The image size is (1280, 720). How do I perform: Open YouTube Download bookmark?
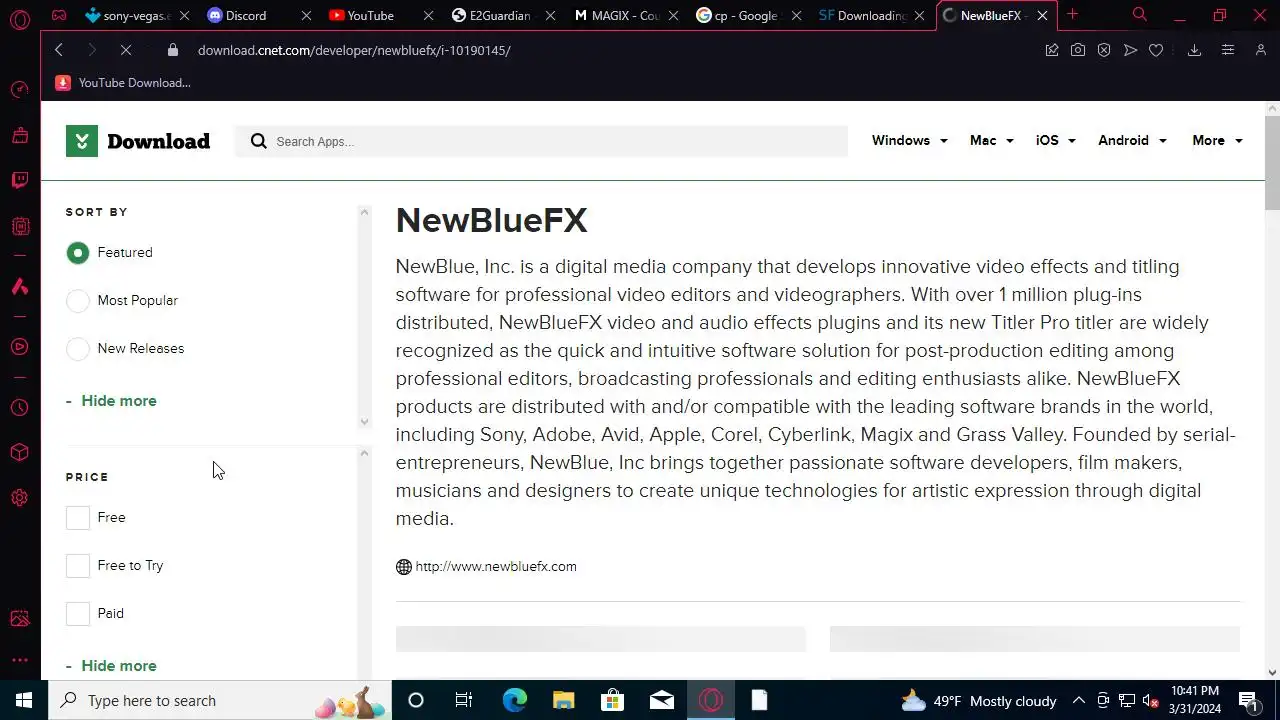pos(123,83)
